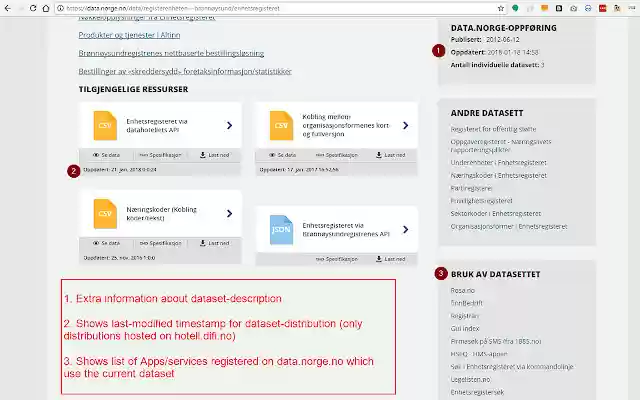The height and width of the screenshot is (400, 640).
Task: Open the orange extension icon in toolbar
Action: pos(544,8)
